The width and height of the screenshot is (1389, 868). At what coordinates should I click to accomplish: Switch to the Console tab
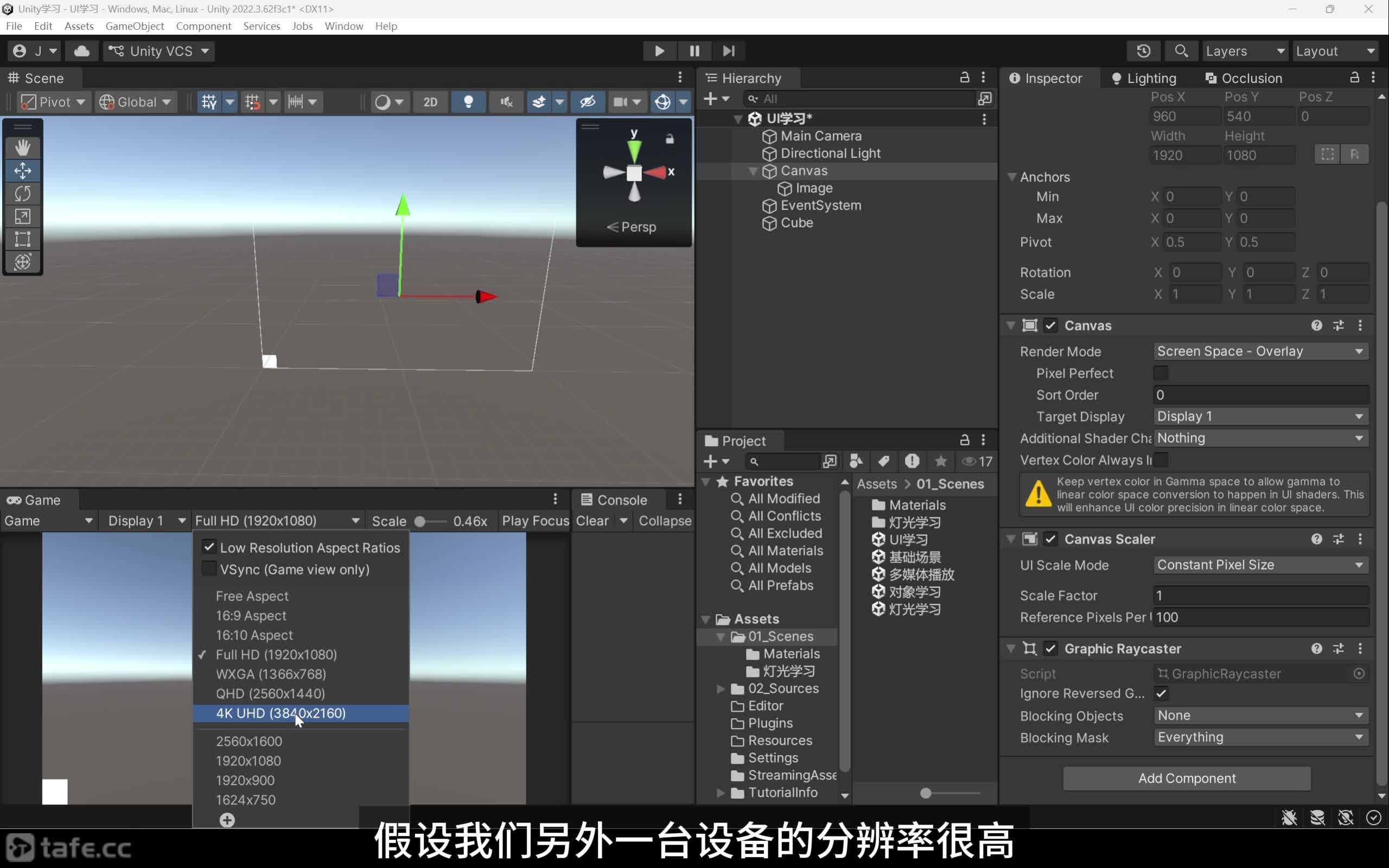614,500
